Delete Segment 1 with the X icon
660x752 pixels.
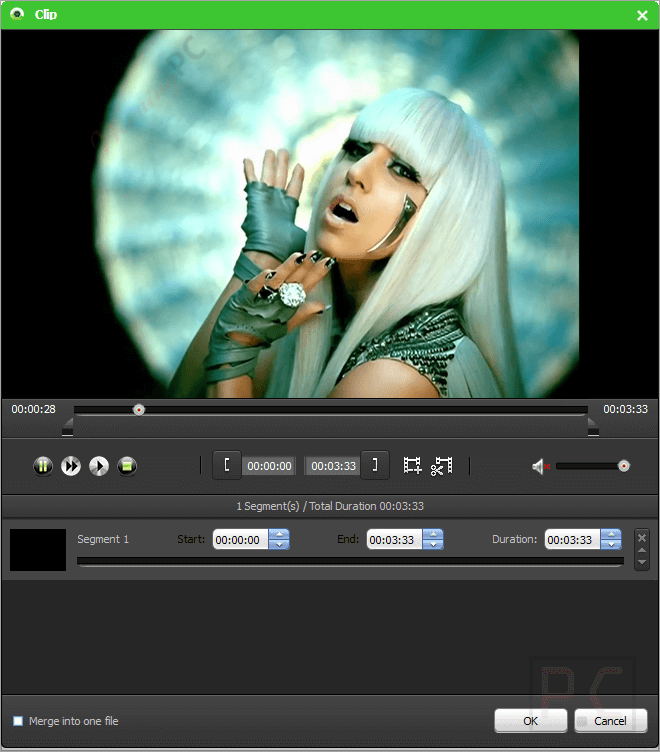click(x=642, y=538)
